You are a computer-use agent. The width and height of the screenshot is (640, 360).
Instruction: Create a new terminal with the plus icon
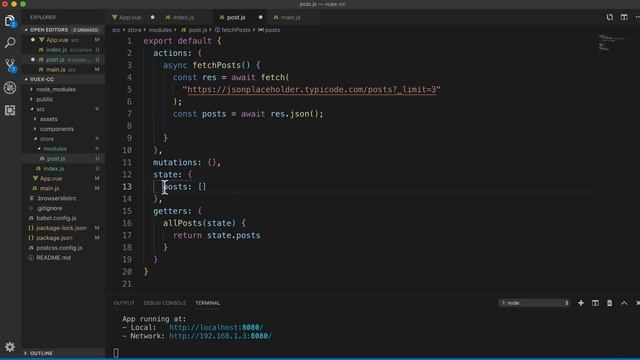click(581, 303)
